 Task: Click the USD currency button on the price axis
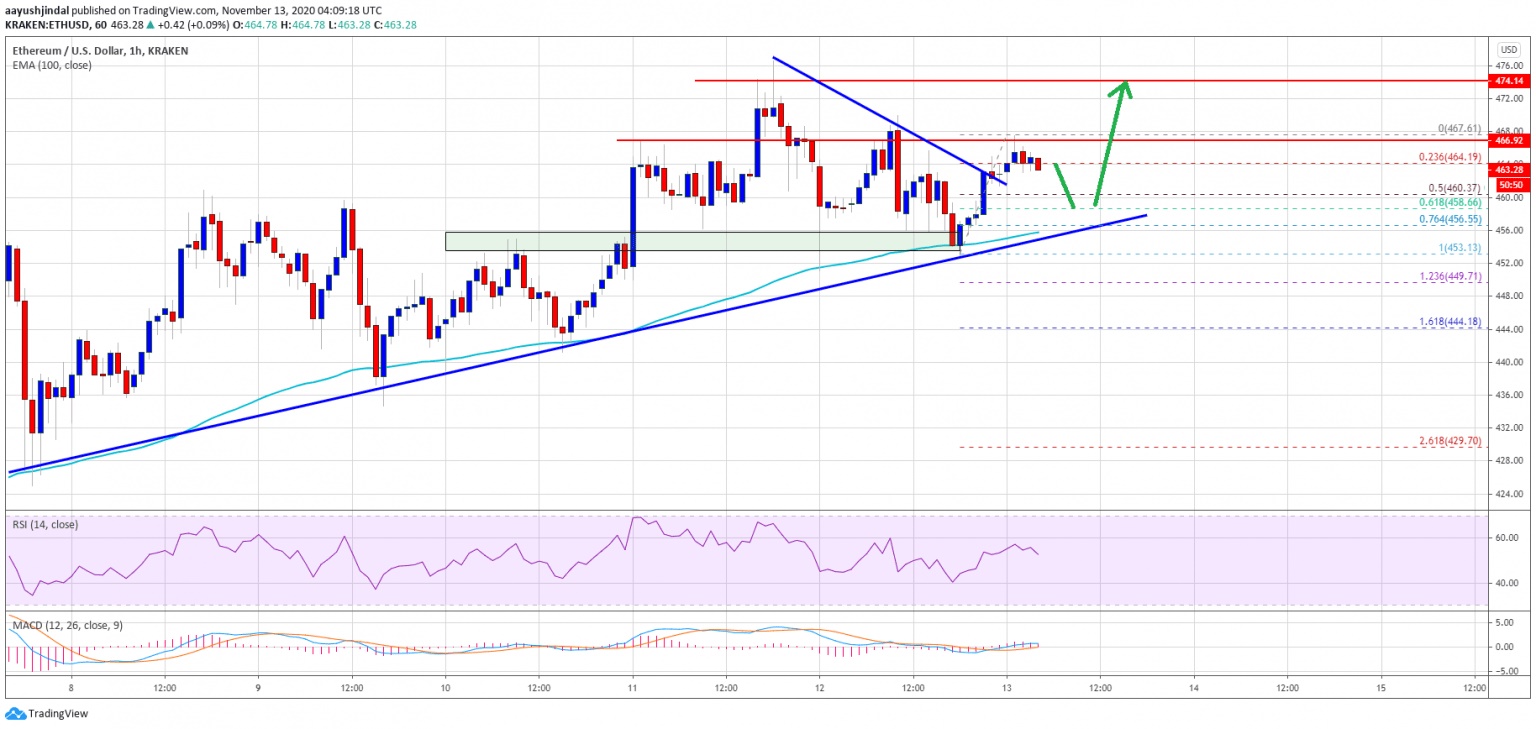point(1507,49)
